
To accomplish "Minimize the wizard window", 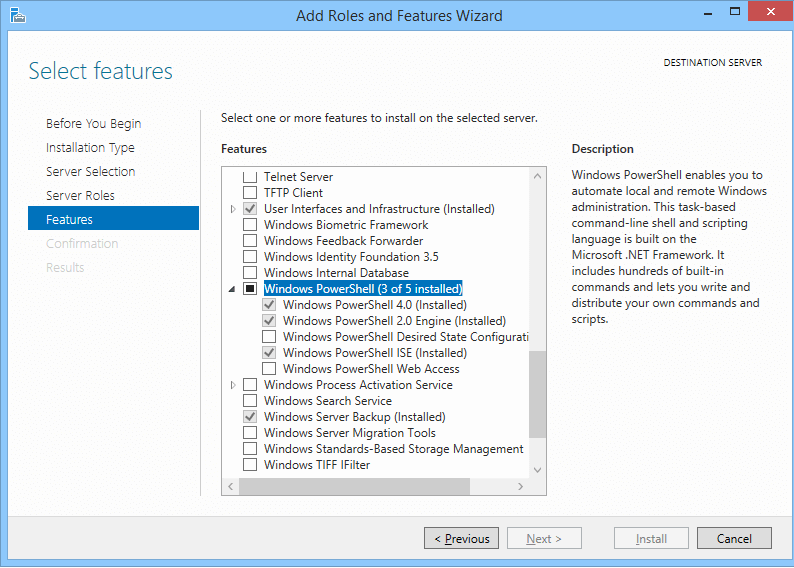I will click(708, 13).
